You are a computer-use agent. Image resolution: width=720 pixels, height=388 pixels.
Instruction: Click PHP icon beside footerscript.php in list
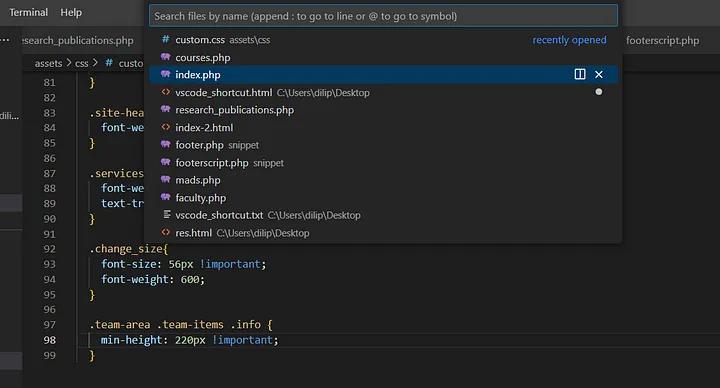click(x=166, y=162)
